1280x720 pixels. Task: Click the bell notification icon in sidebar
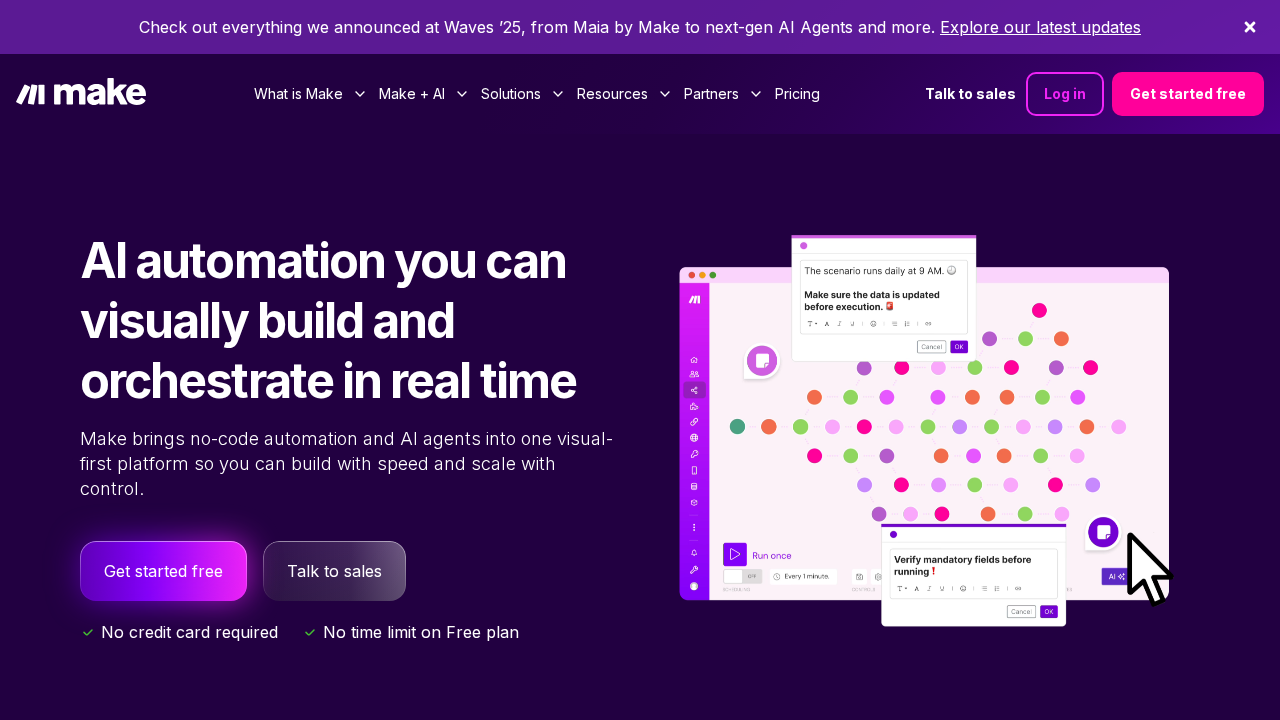point(694,552)
